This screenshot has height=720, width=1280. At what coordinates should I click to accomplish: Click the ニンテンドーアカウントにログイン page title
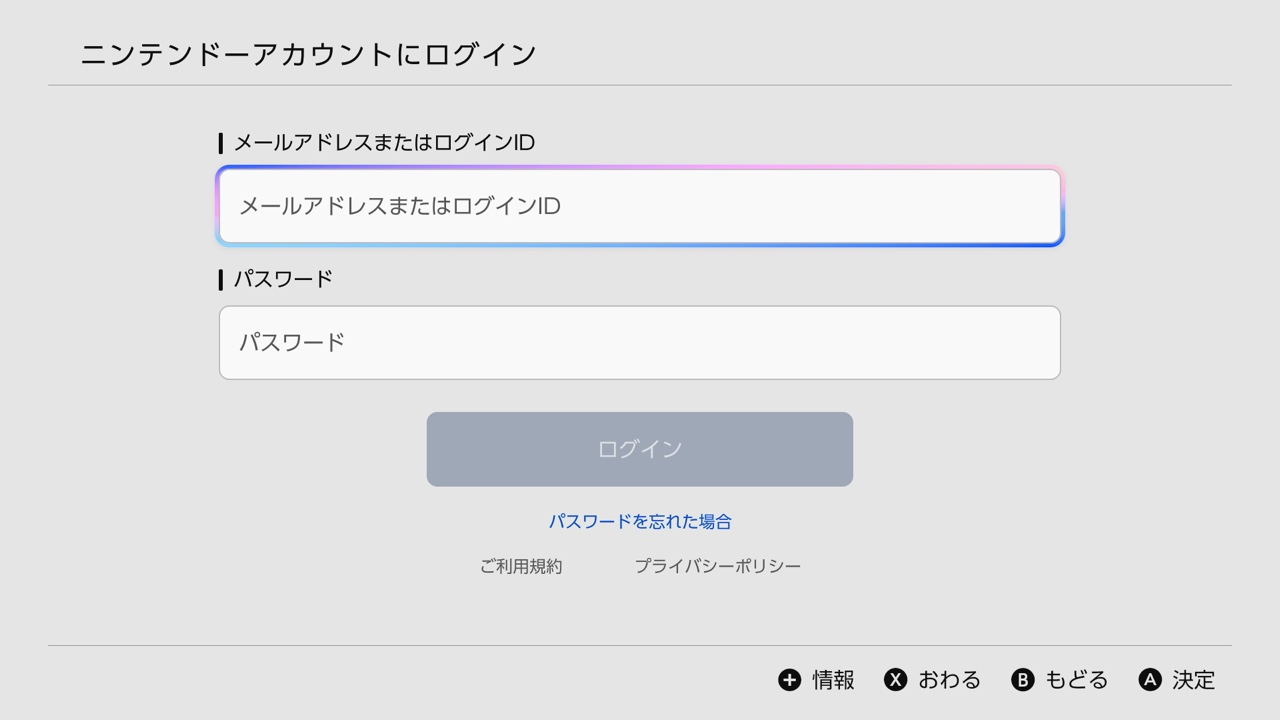tap(309, 54)
